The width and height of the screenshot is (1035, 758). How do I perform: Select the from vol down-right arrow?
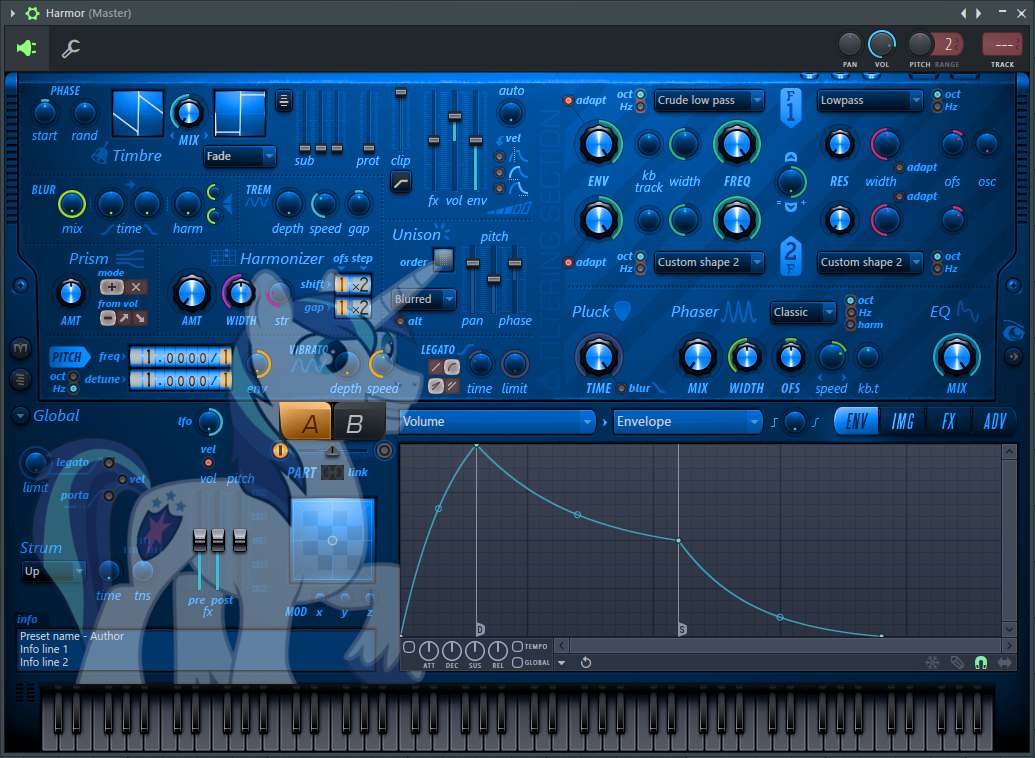coord(140,318)
